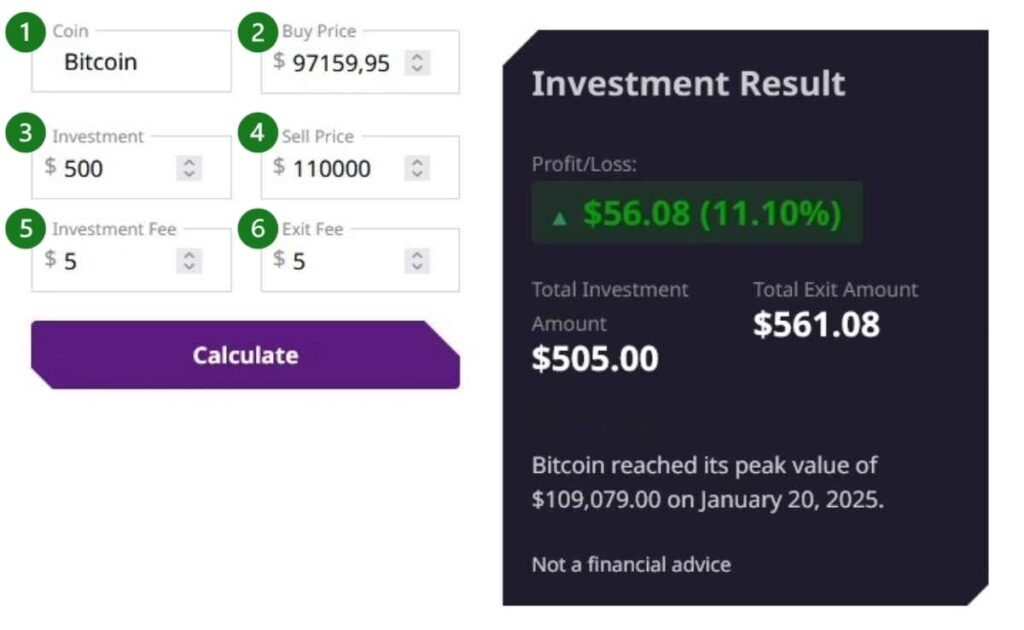The image size is (1024, 630).
Task: Click into the Buy Price input
Action: [x=340, y=64]
